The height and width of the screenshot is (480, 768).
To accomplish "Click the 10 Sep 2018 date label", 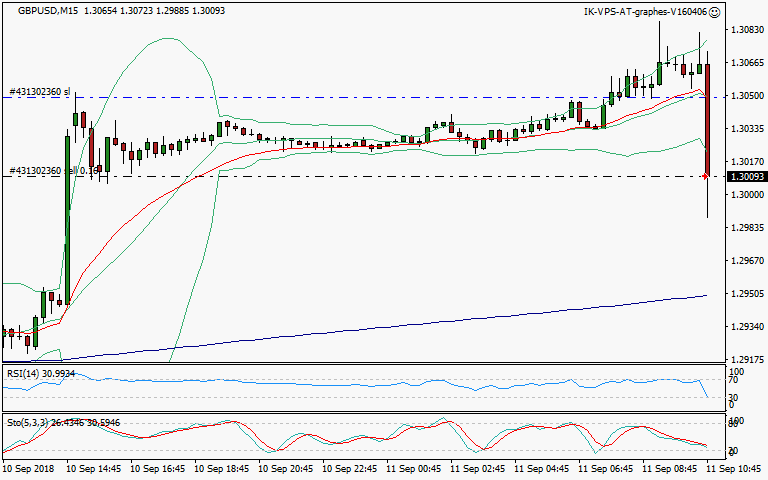I will 27,468.
